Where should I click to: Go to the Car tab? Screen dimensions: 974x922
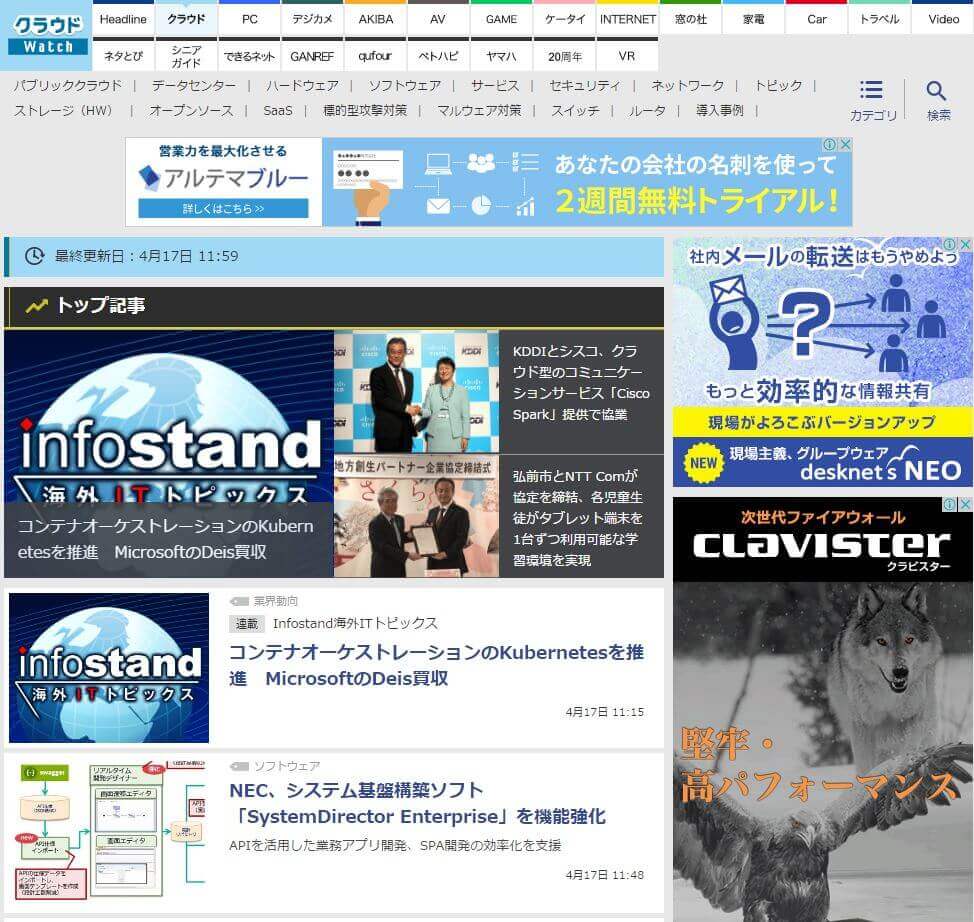coord(817,19)
